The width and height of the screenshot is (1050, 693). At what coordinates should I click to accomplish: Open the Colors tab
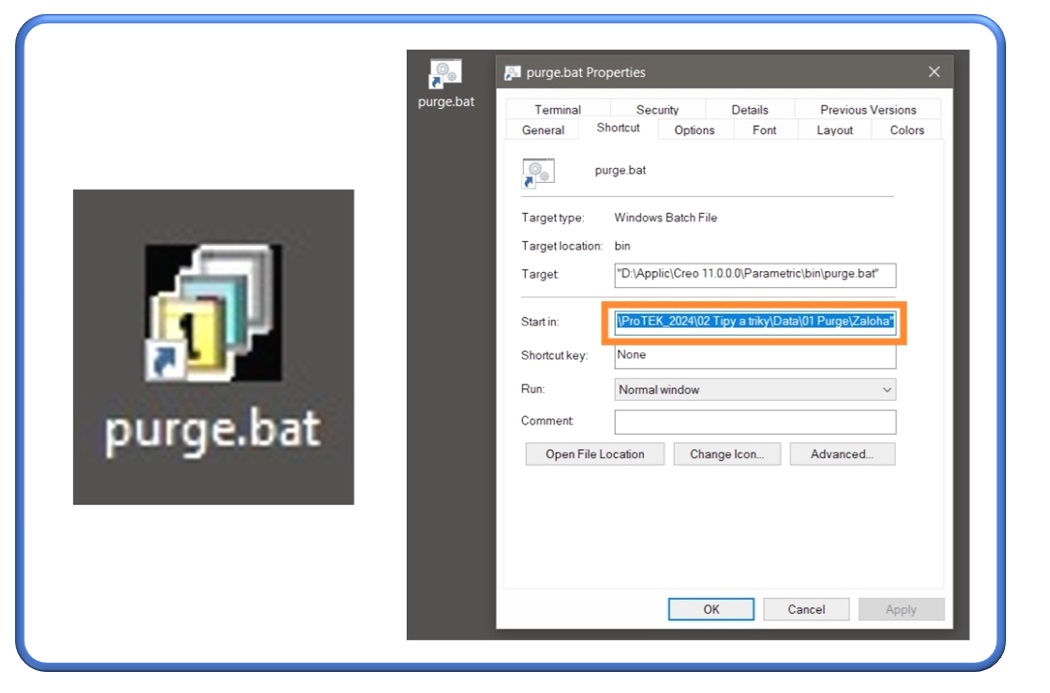pyautogui.click(x=906, y=130)
